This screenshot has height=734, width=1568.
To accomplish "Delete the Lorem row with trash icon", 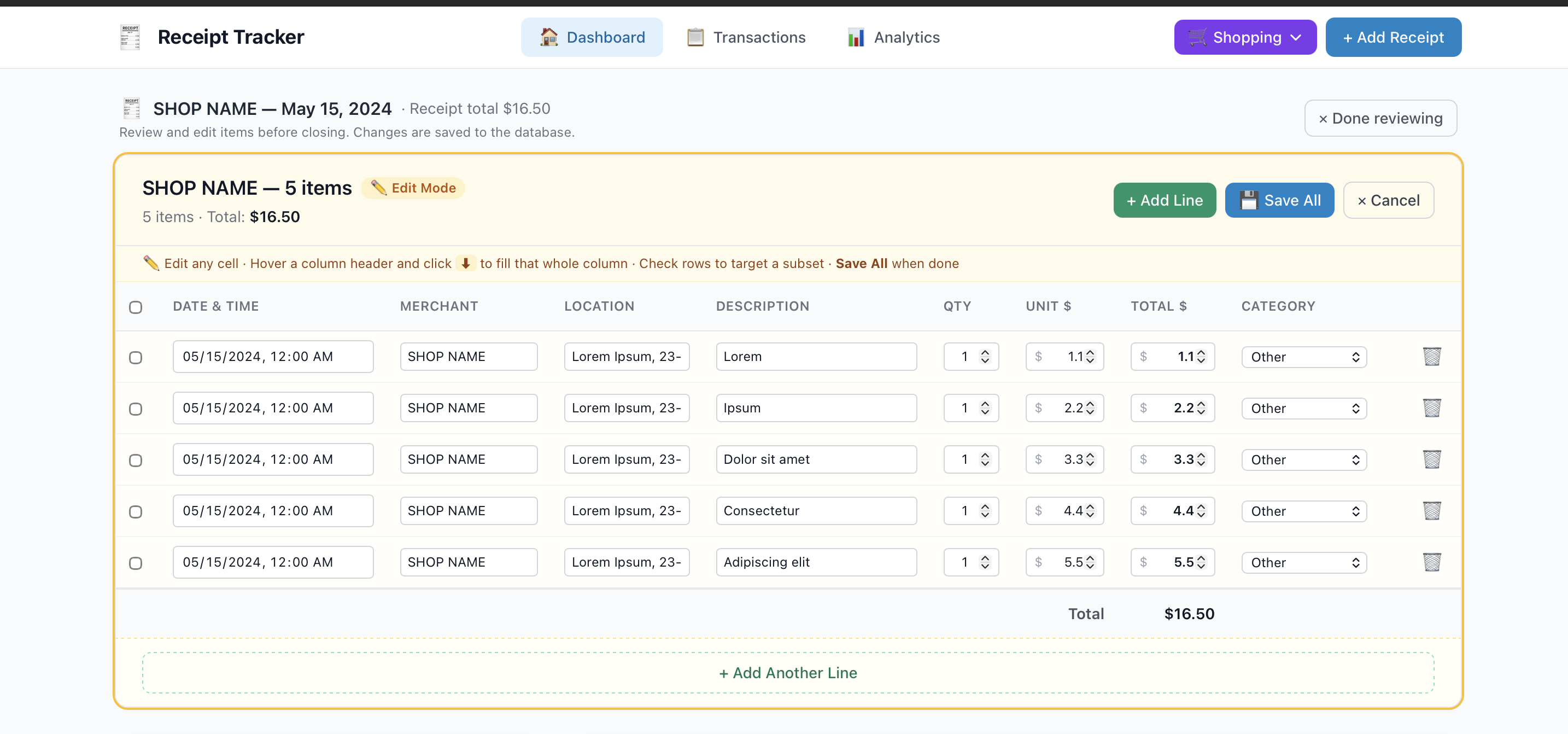I will pos(1431,357).
